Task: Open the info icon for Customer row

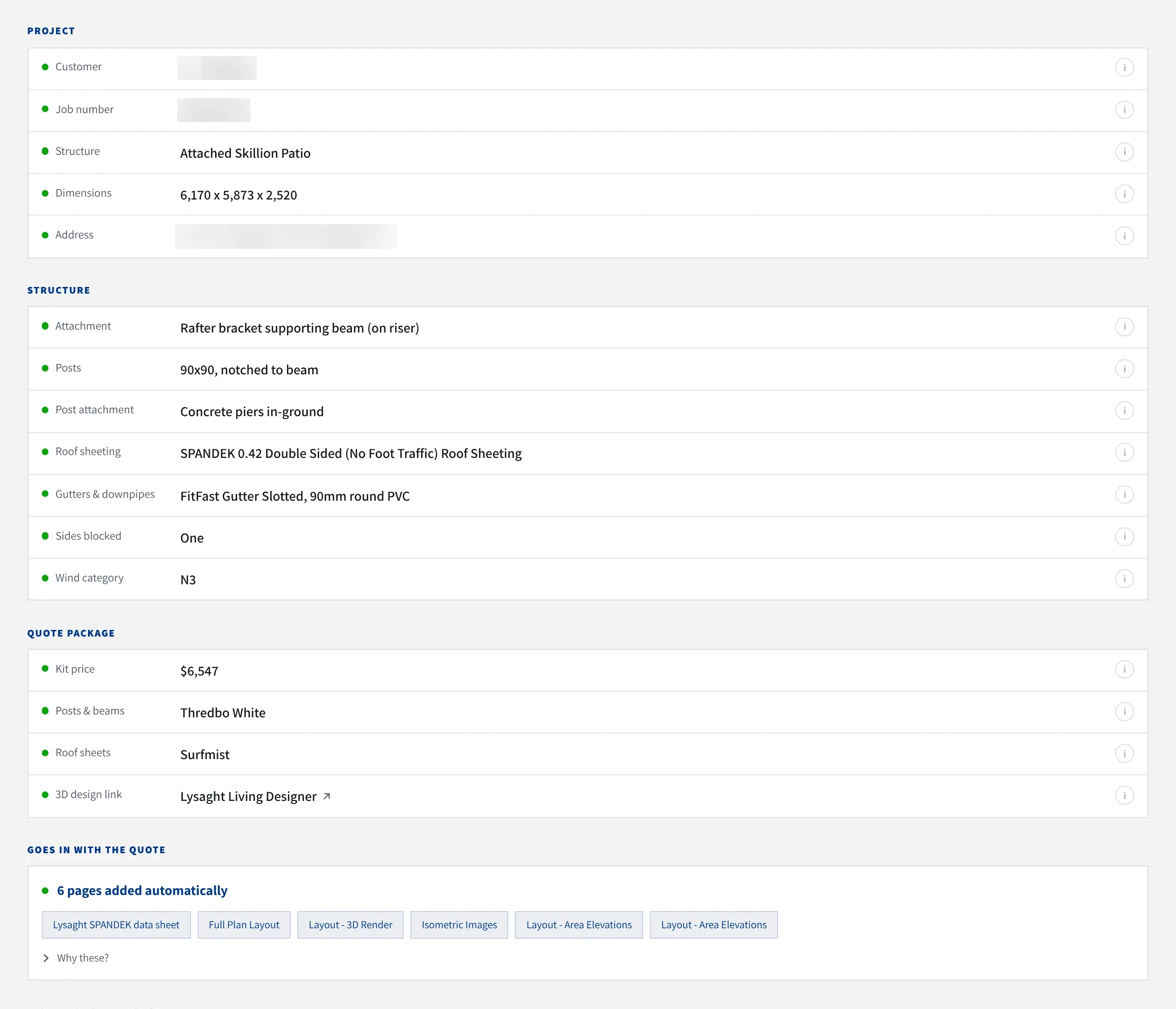Action: (1124, 67)
